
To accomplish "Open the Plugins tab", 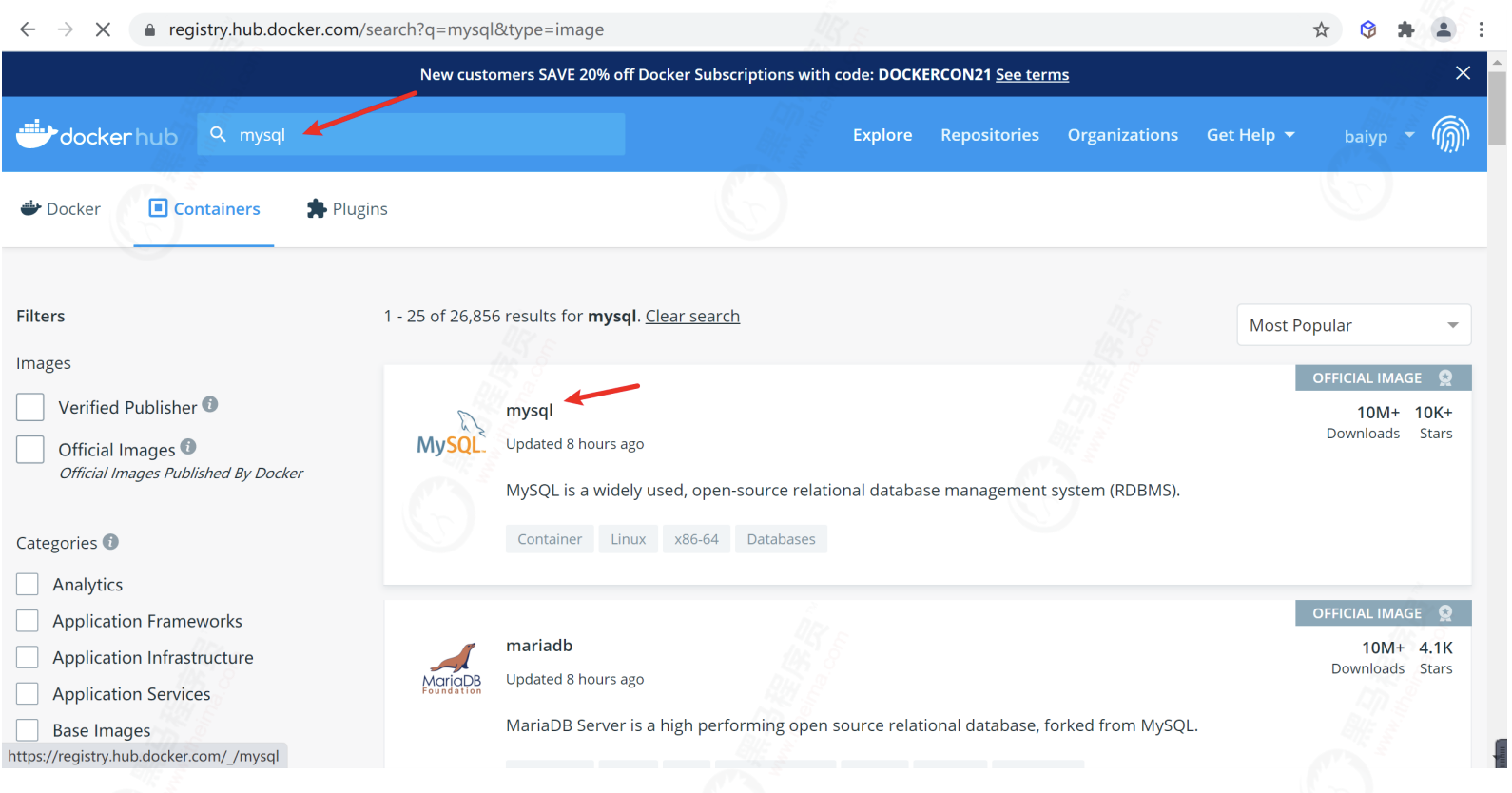I will pyautogui.click(x=347, y=208).
